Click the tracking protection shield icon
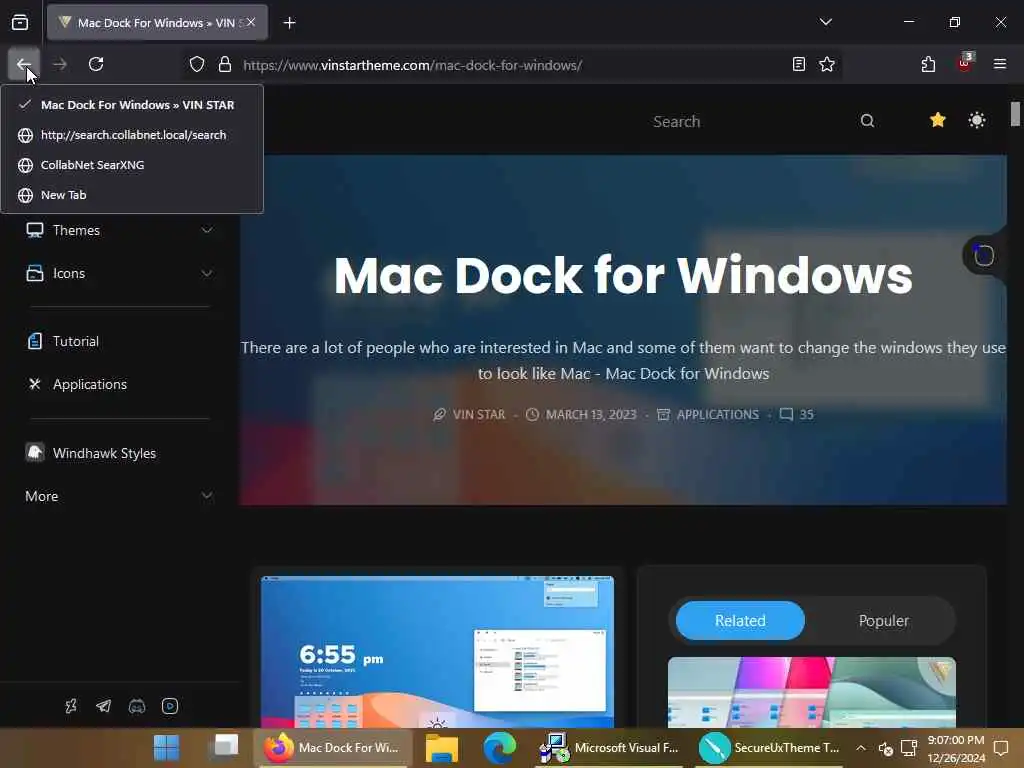 point(197,64)
